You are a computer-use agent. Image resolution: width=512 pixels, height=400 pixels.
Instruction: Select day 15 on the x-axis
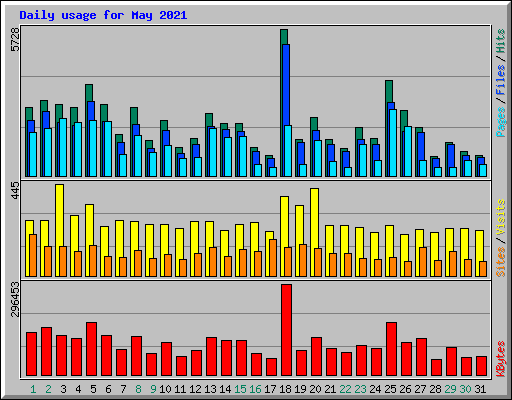240,389
